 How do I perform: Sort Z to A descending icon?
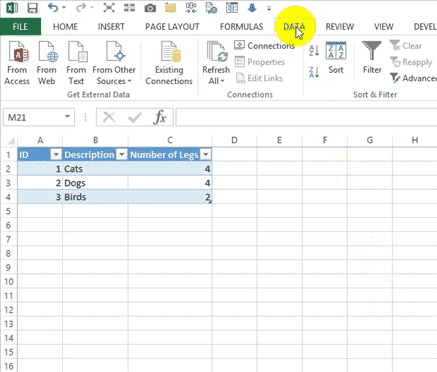coord(314,72)
